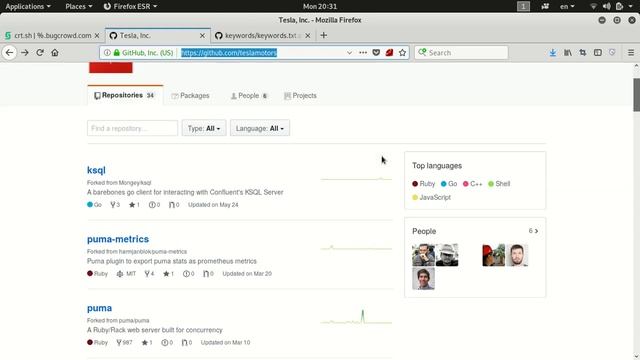This screenshot has height=360, width=640.
Task: Click the Firefox Search box
Action: point(461,53)
